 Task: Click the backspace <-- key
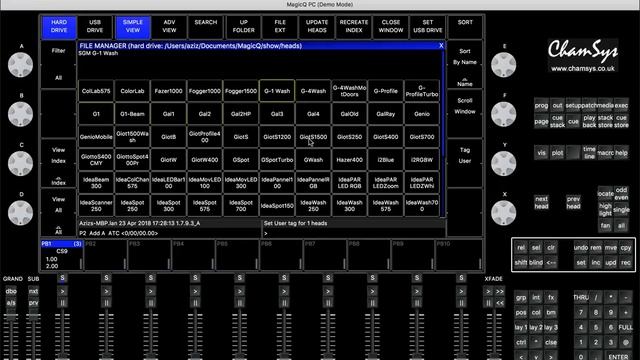coord(551,263)
